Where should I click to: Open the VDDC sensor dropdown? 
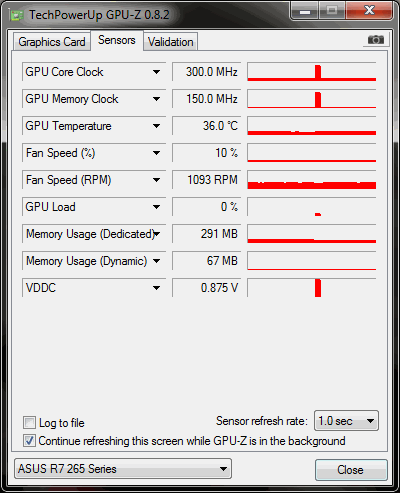point(156,288)
